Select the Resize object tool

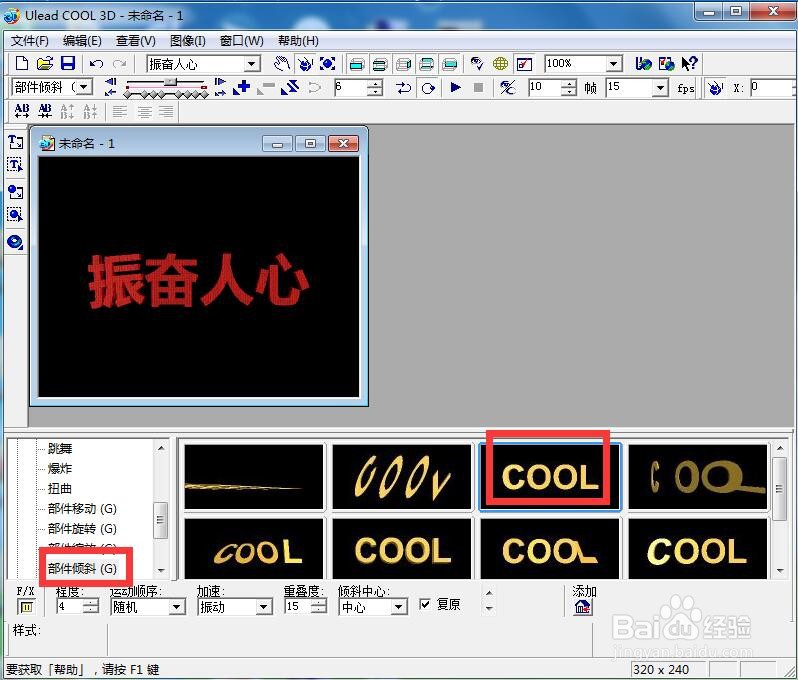point(327,64)
